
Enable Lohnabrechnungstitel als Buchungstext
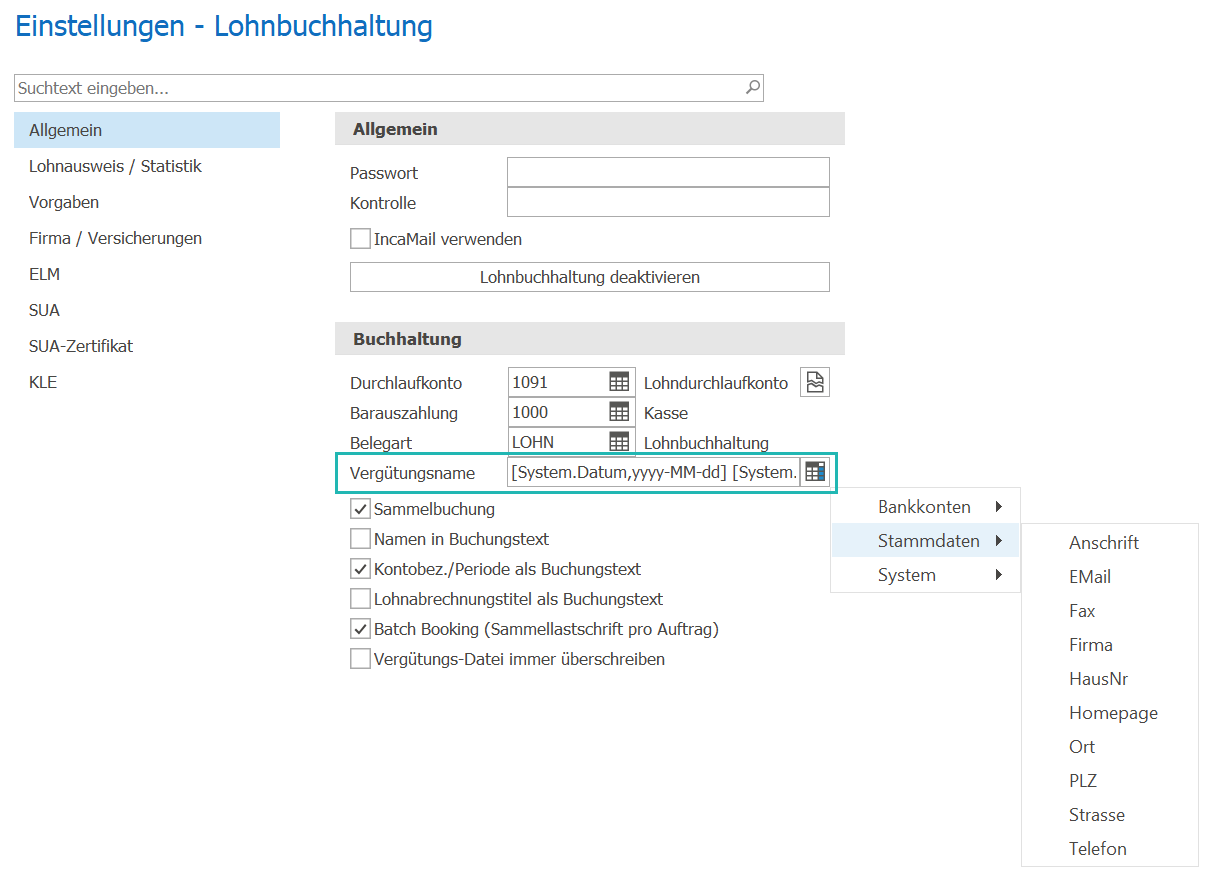pos(360,599)
